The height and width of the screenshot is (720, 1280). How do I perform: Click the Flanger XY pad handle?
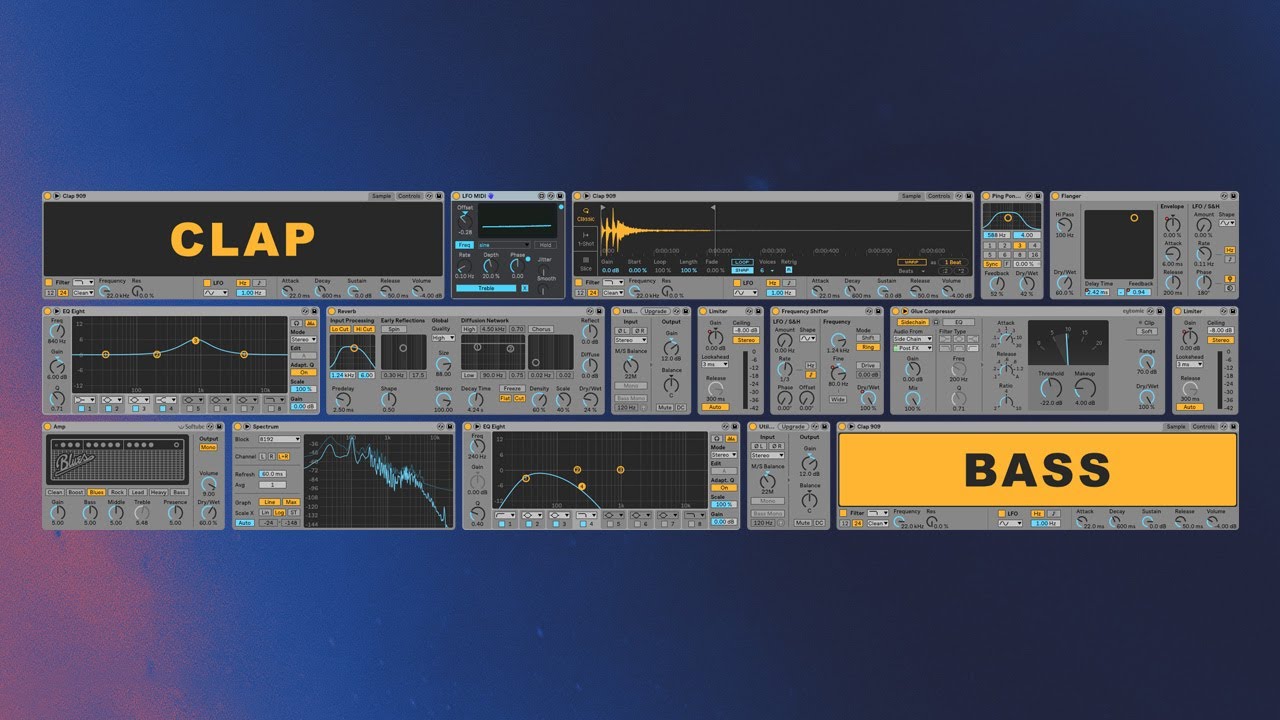pyautogui.click(x=1134, y=218)
